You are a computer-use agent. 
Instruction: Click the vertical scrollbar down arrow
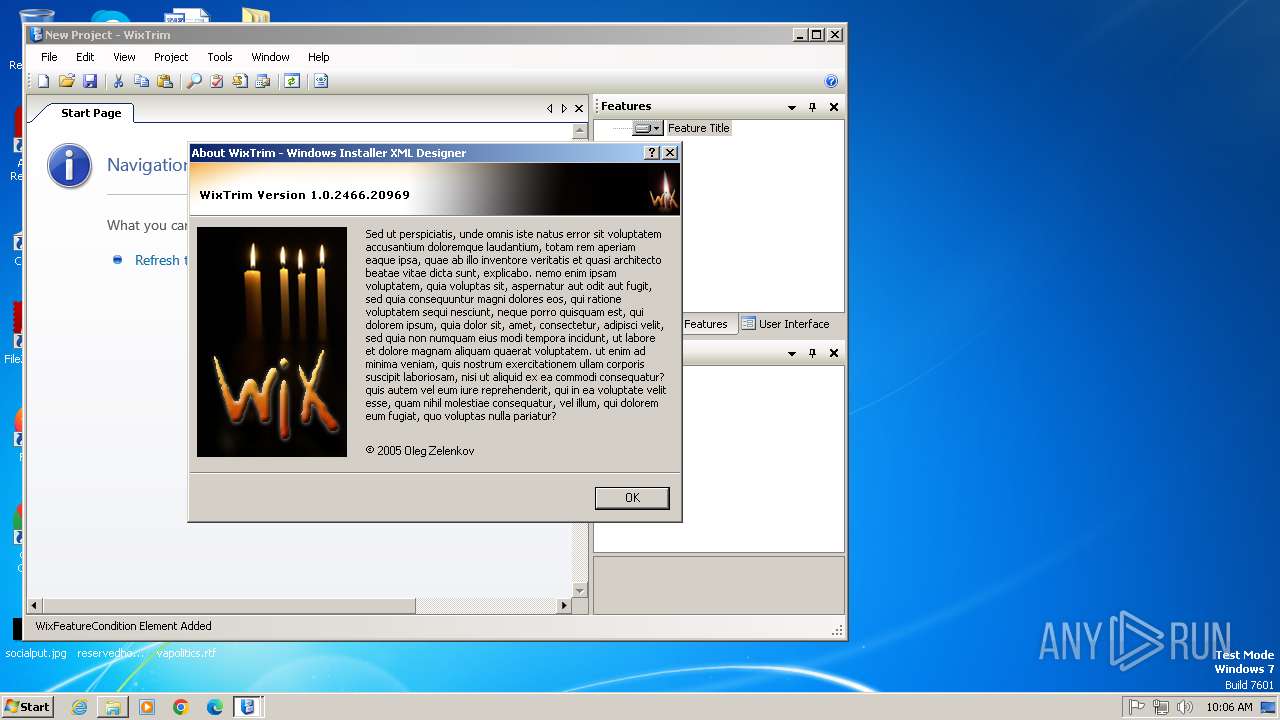pyautogui.click(x=579, y=590)
